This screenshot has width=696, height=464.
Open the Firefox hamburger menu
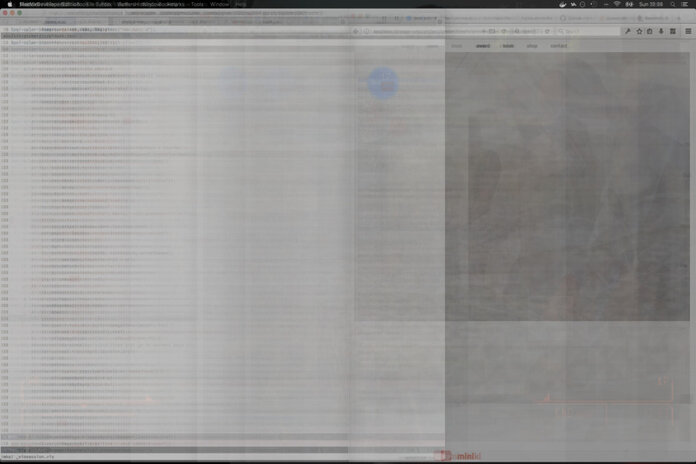[688, 31]
